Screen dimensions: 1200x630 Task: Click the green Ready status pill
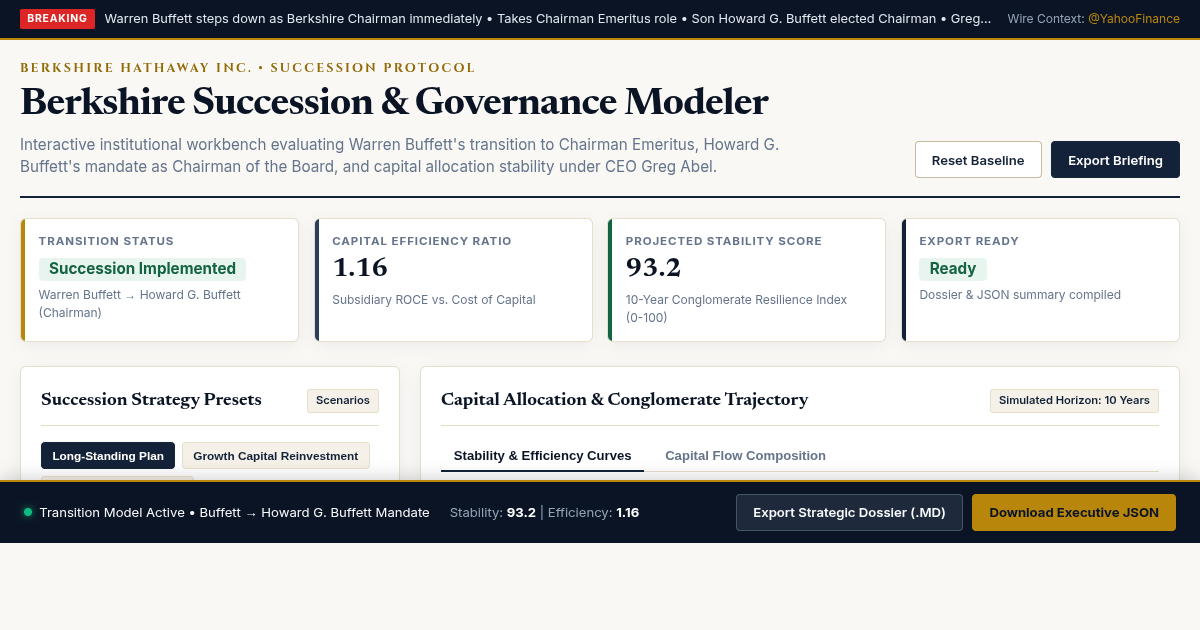pyautogui.click(x=953, y=269)
